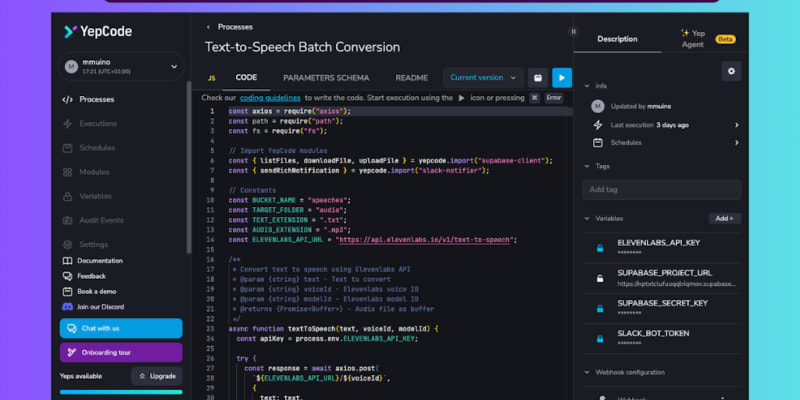Click the Discord icon in the sidebar
Viewport: 800px width, 400px height.
coord(67,306)
